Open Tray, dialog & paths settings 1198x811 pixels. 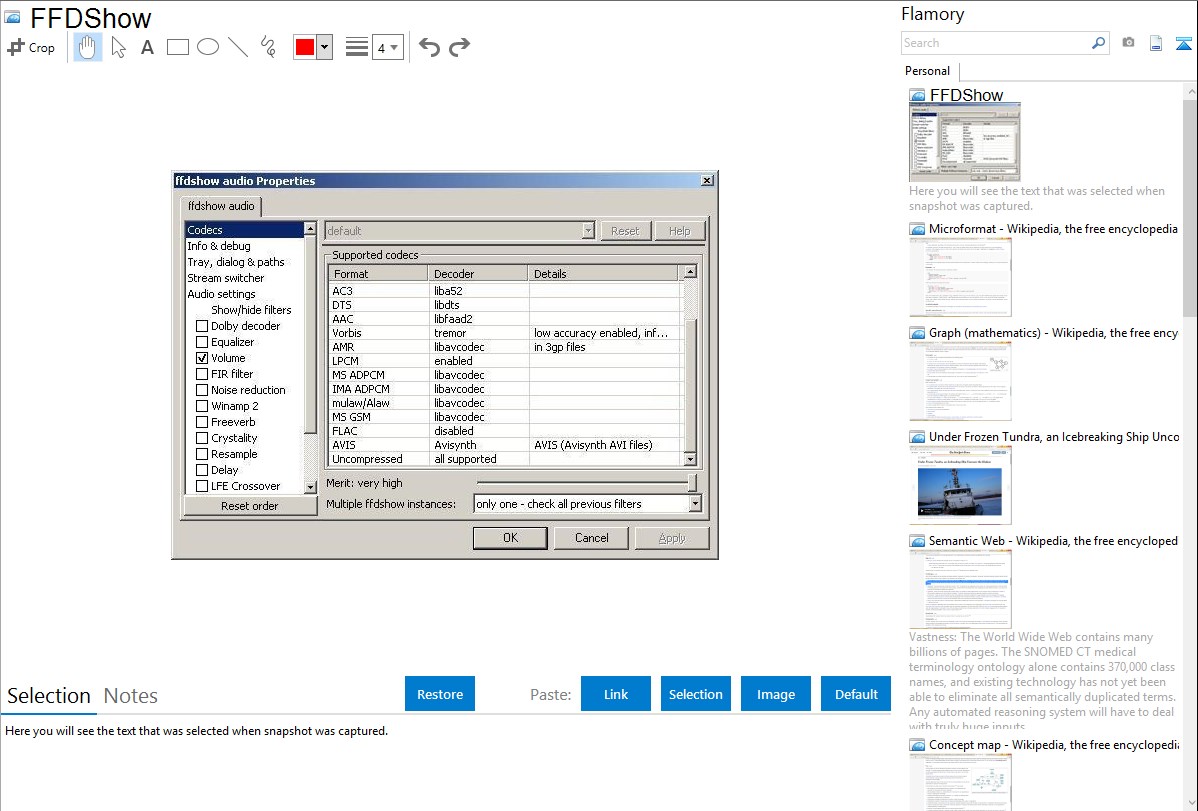(236, 262)
